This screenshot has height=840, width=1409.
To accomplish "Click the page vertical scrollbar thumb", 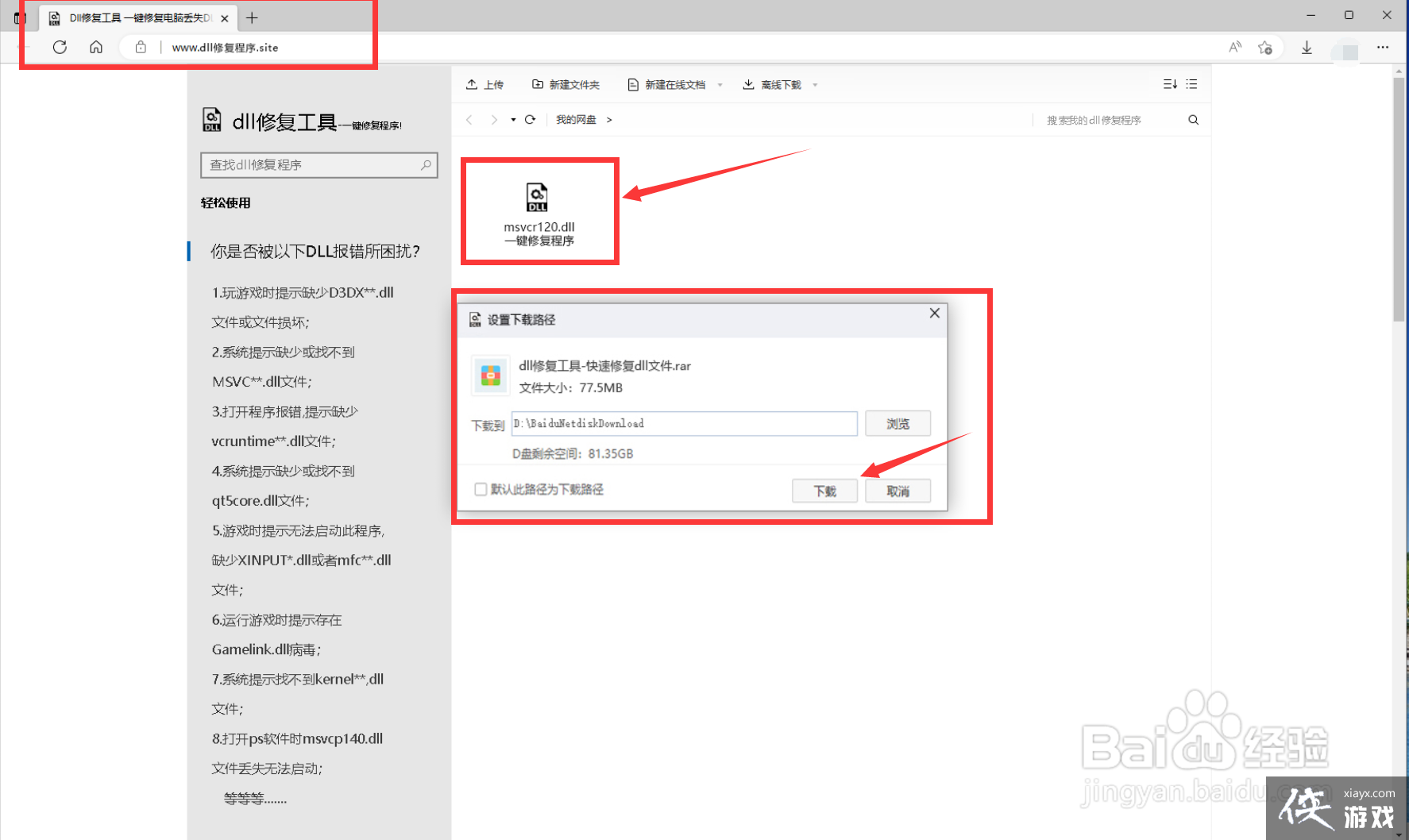I will (1399, 198).
